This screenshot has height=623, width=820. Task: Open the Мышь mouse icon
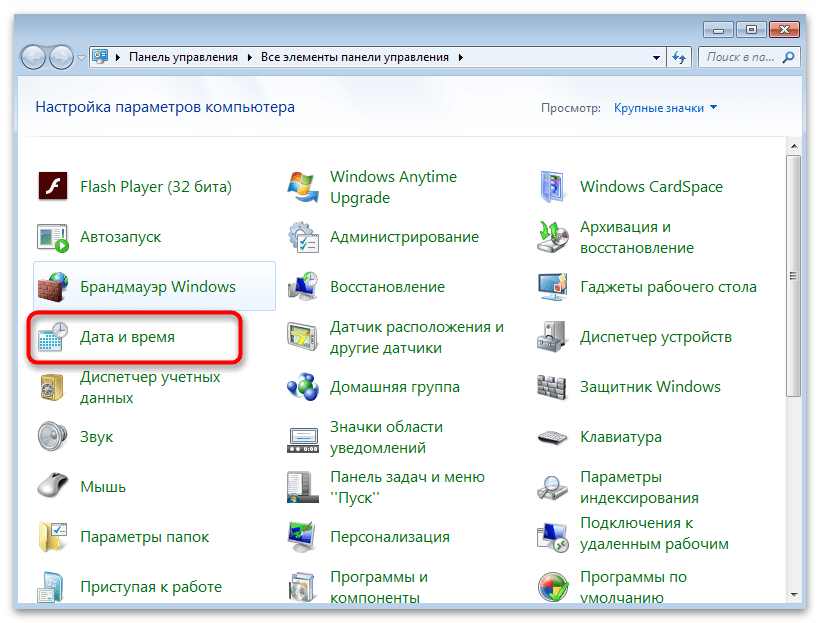tap(52, 487)
